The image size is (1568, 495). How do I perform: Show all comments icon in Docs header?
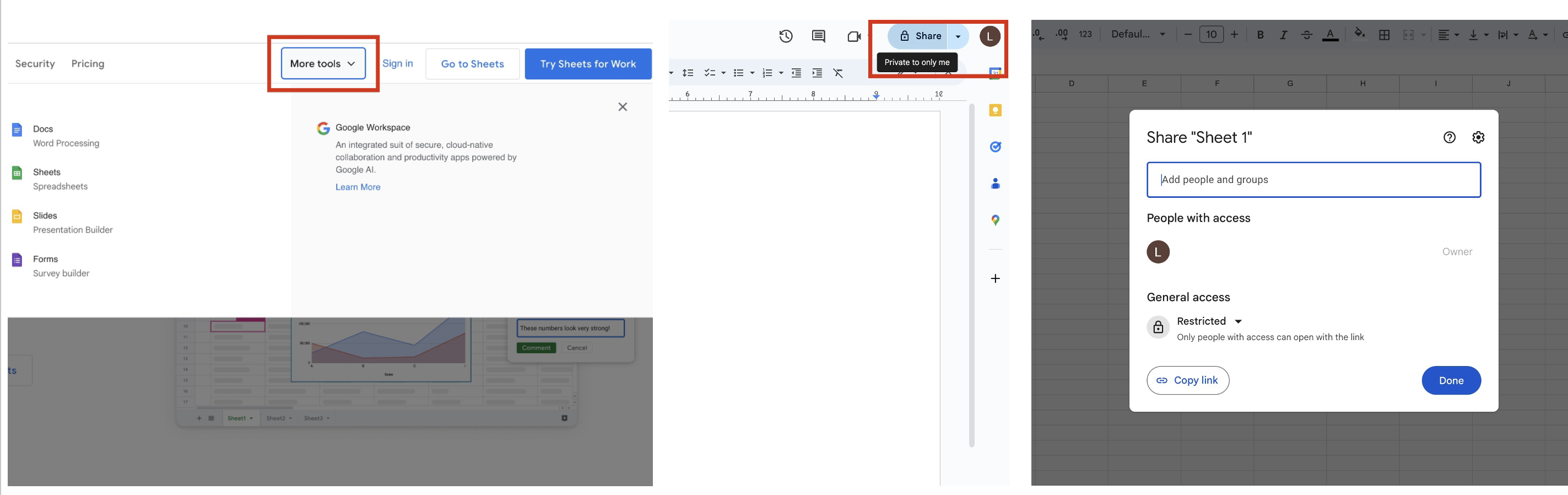click(x=819, y=36)
